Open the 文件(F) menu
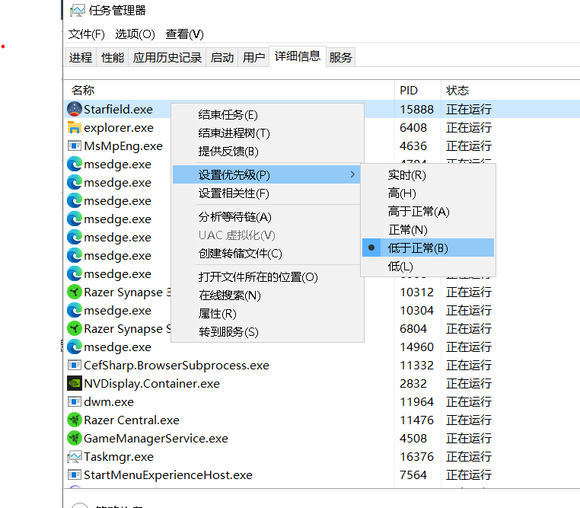The image size is (580, 508). pyautogui.click(x=87, y=34)
